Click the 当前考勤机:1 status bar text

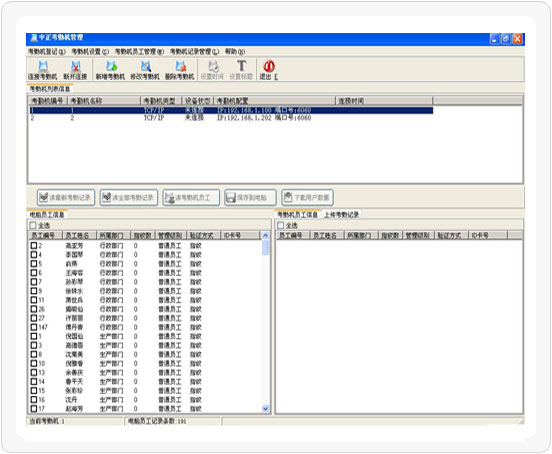tap(47, 421)
